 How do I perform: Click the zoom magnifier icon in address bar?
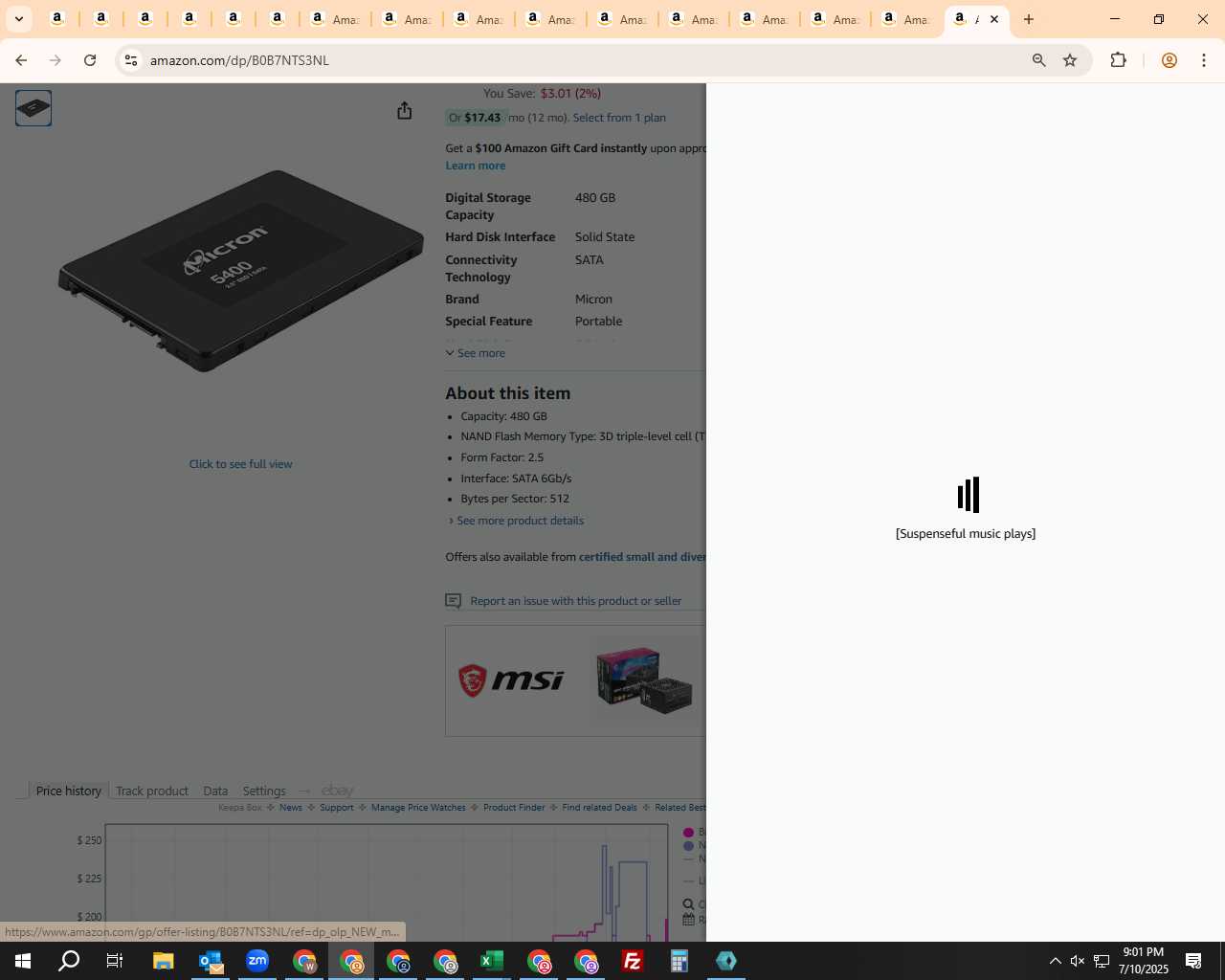(x=1039, y=60)
